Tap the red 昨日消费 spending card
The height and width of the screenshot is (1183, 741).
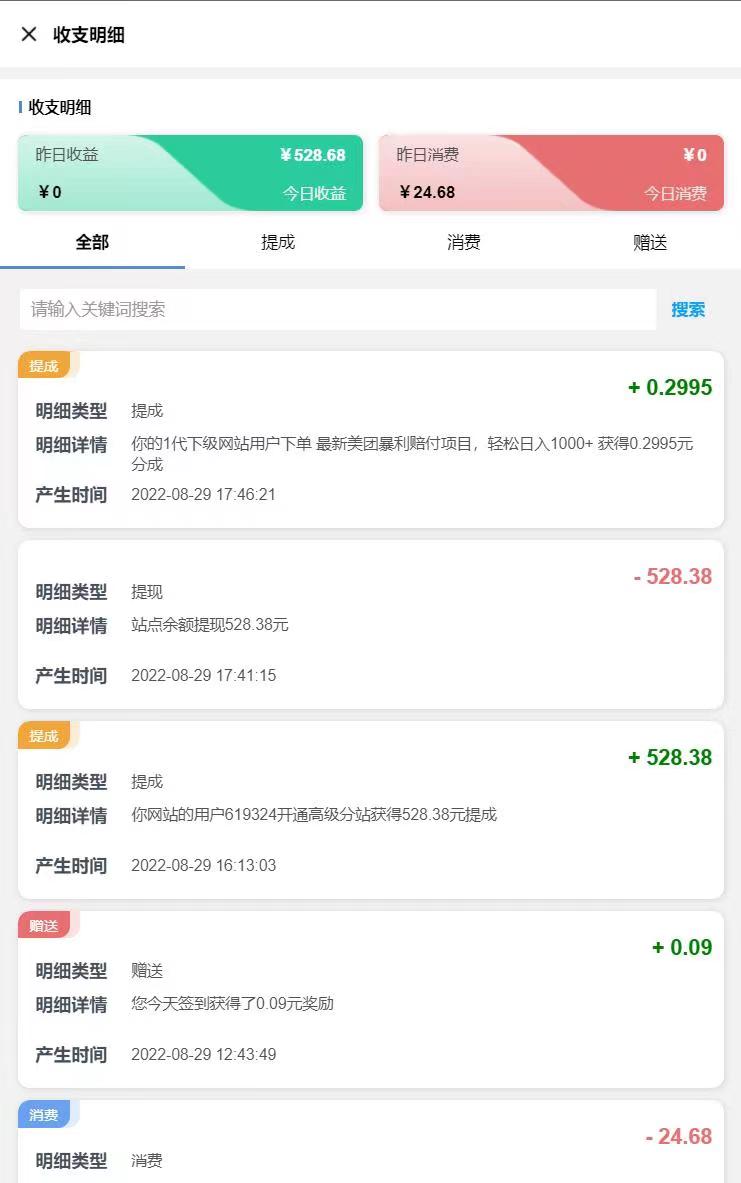pos(551,173)
